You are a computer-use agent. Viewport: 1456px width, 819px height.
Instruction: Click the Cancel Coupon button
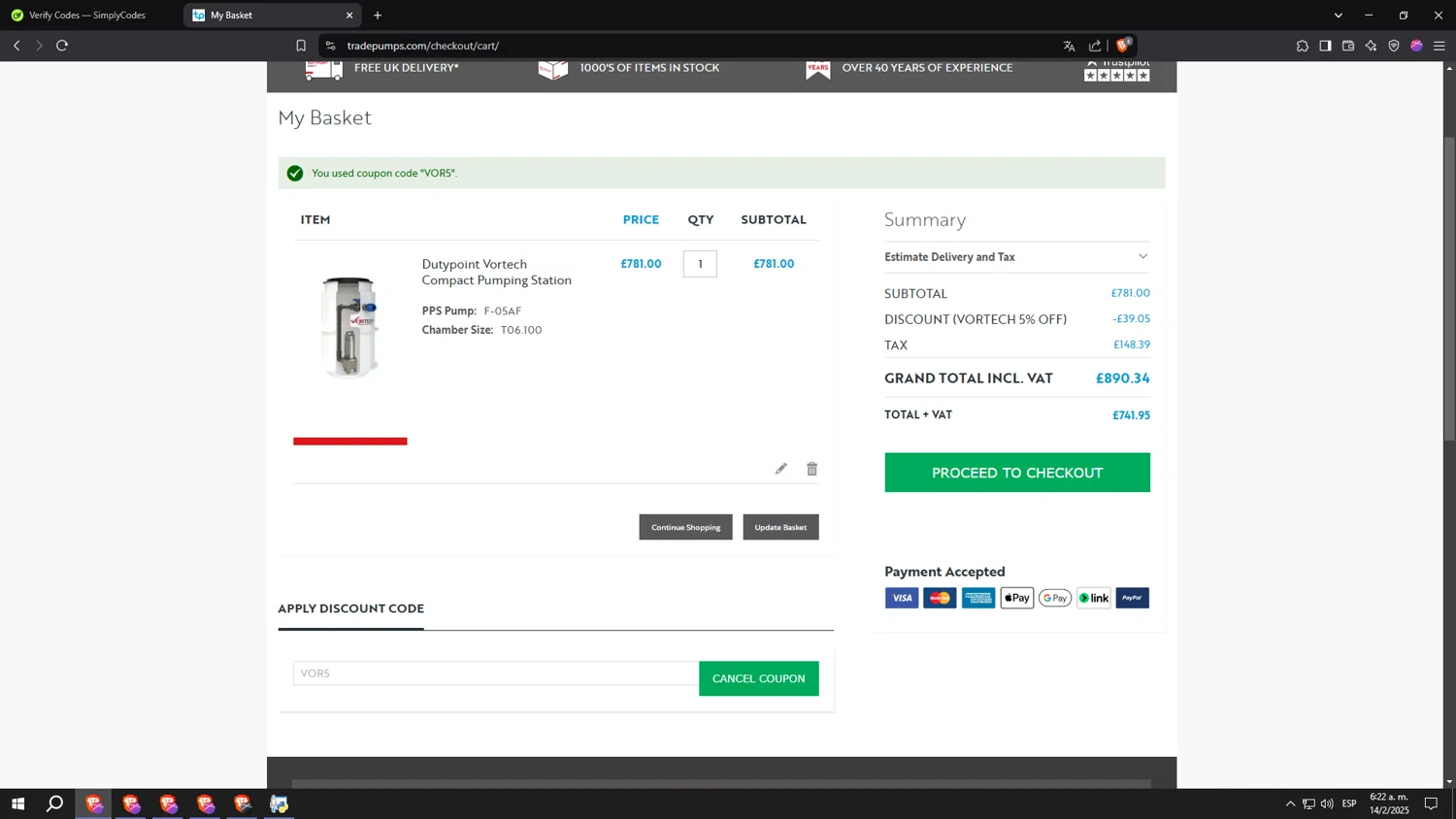(758, 678)
